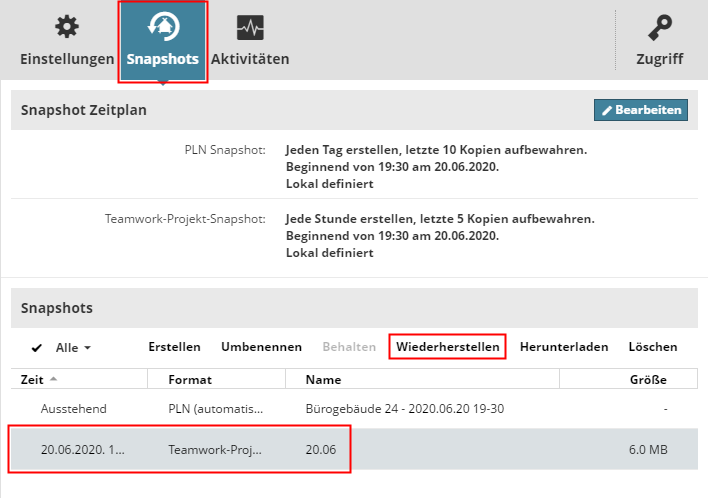Click Erstellen to create a snapshot
Viewport: 708px width, 498px height.
tap(174, 347)
